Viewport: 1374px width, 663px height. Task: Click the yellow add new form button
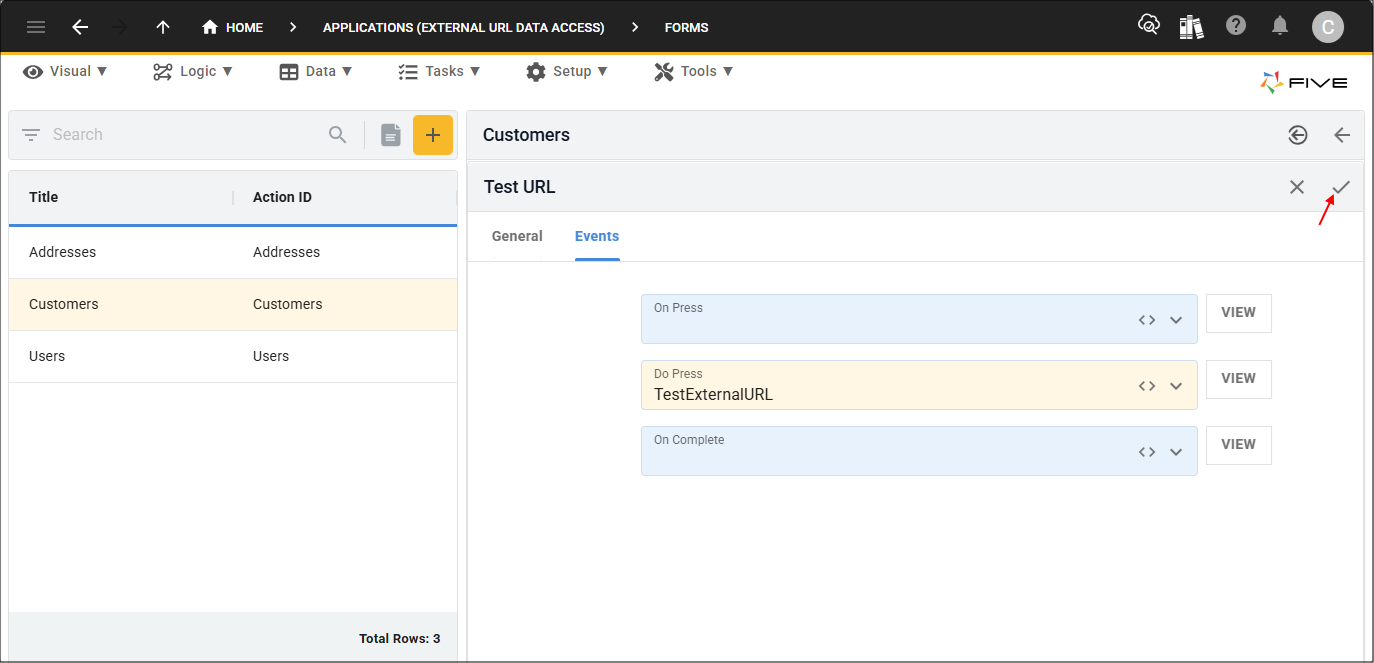(432, 135)
